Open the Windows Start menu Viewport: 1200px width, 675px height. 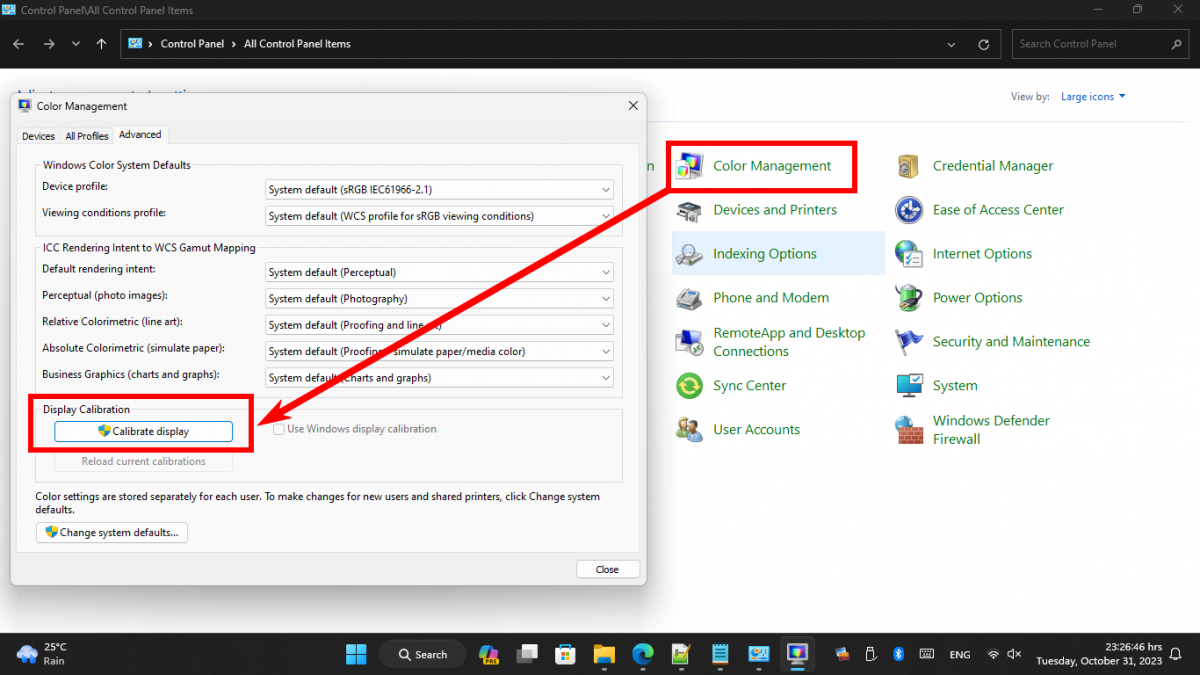click(356, 654)
